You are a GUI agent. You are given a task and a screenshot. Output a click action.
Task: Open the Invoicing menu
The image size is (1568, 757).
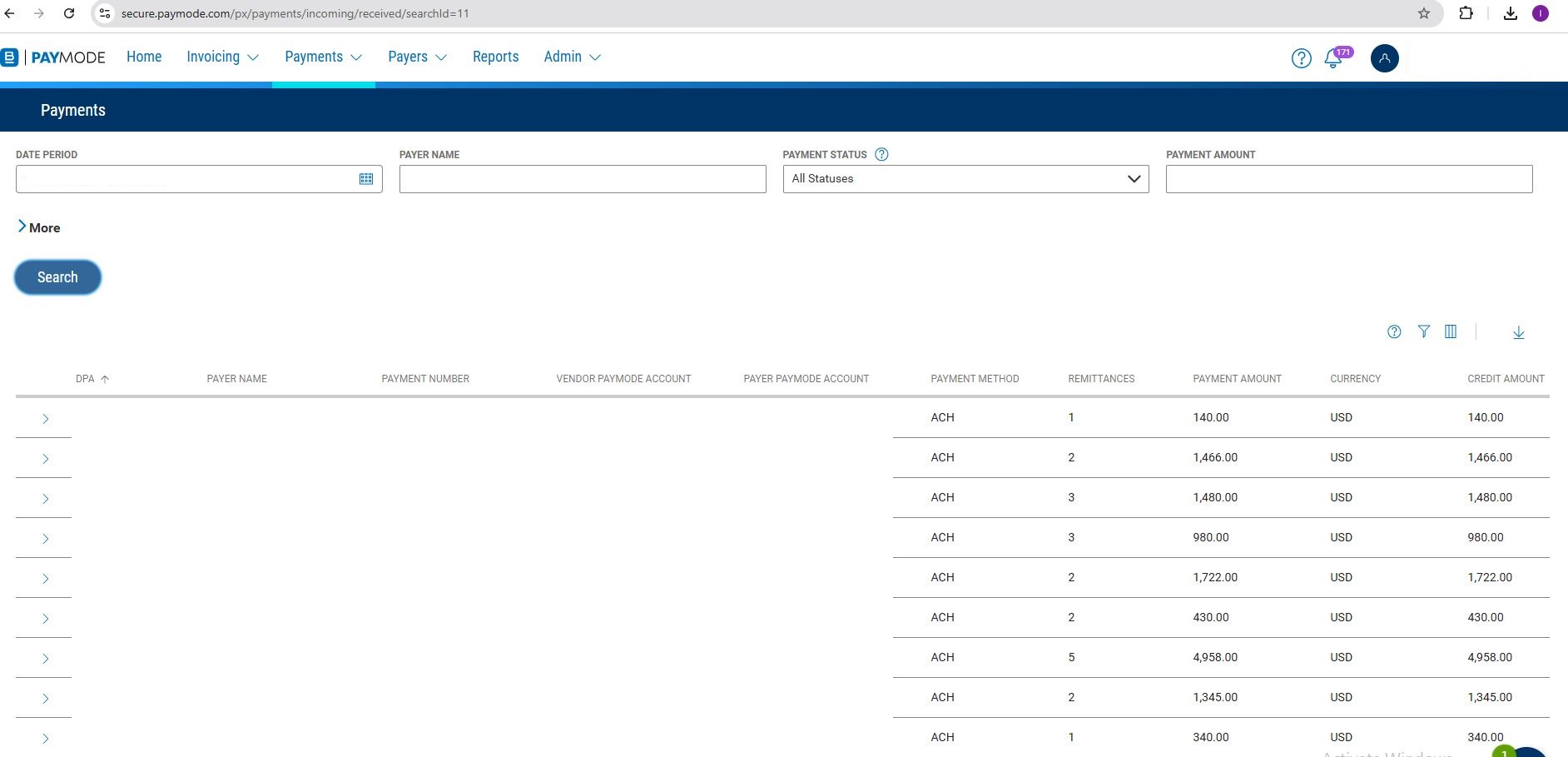click(222, 57)
